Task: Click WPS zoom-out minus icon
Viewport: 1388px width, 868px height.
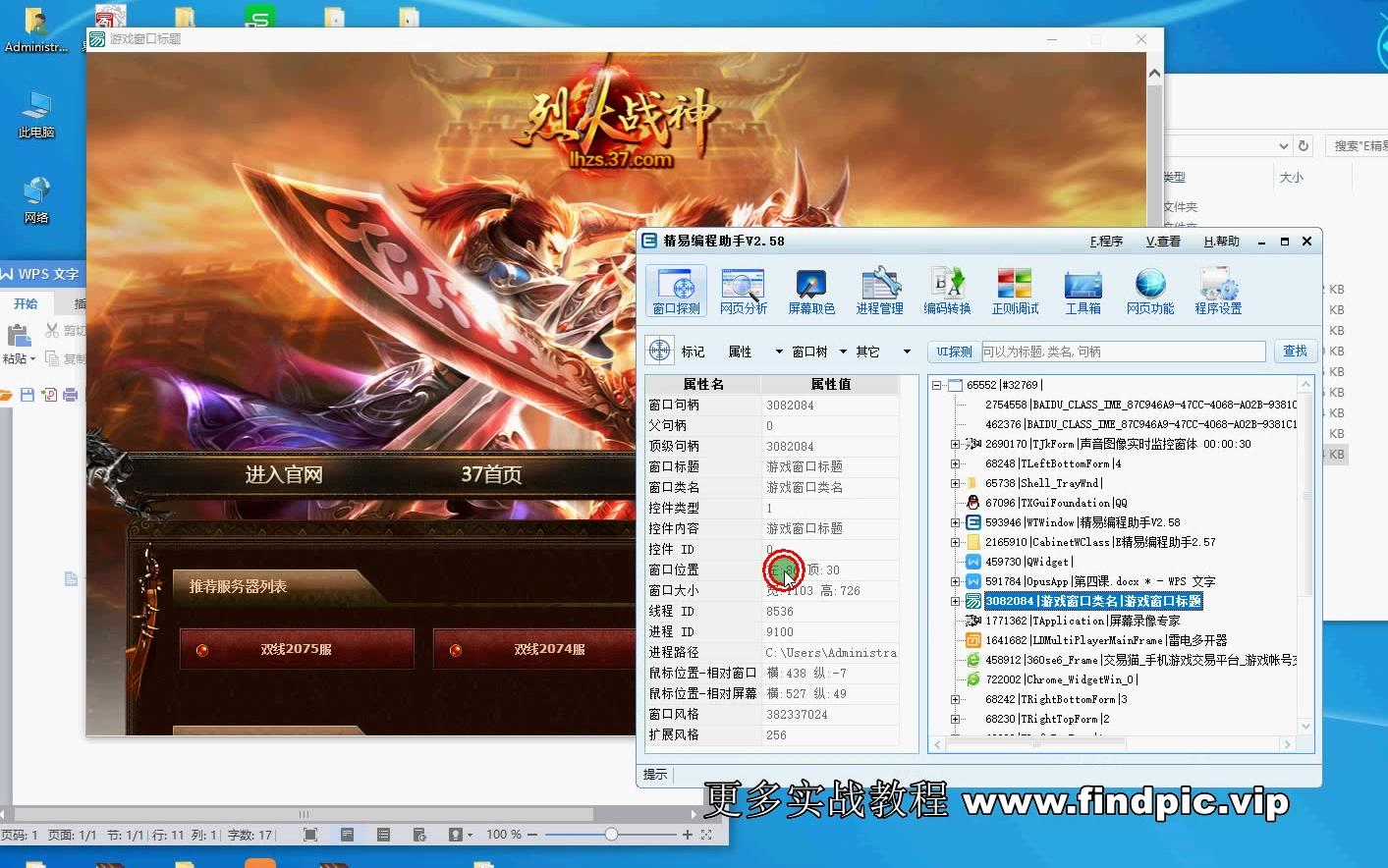Action: [x=532, y=835]
